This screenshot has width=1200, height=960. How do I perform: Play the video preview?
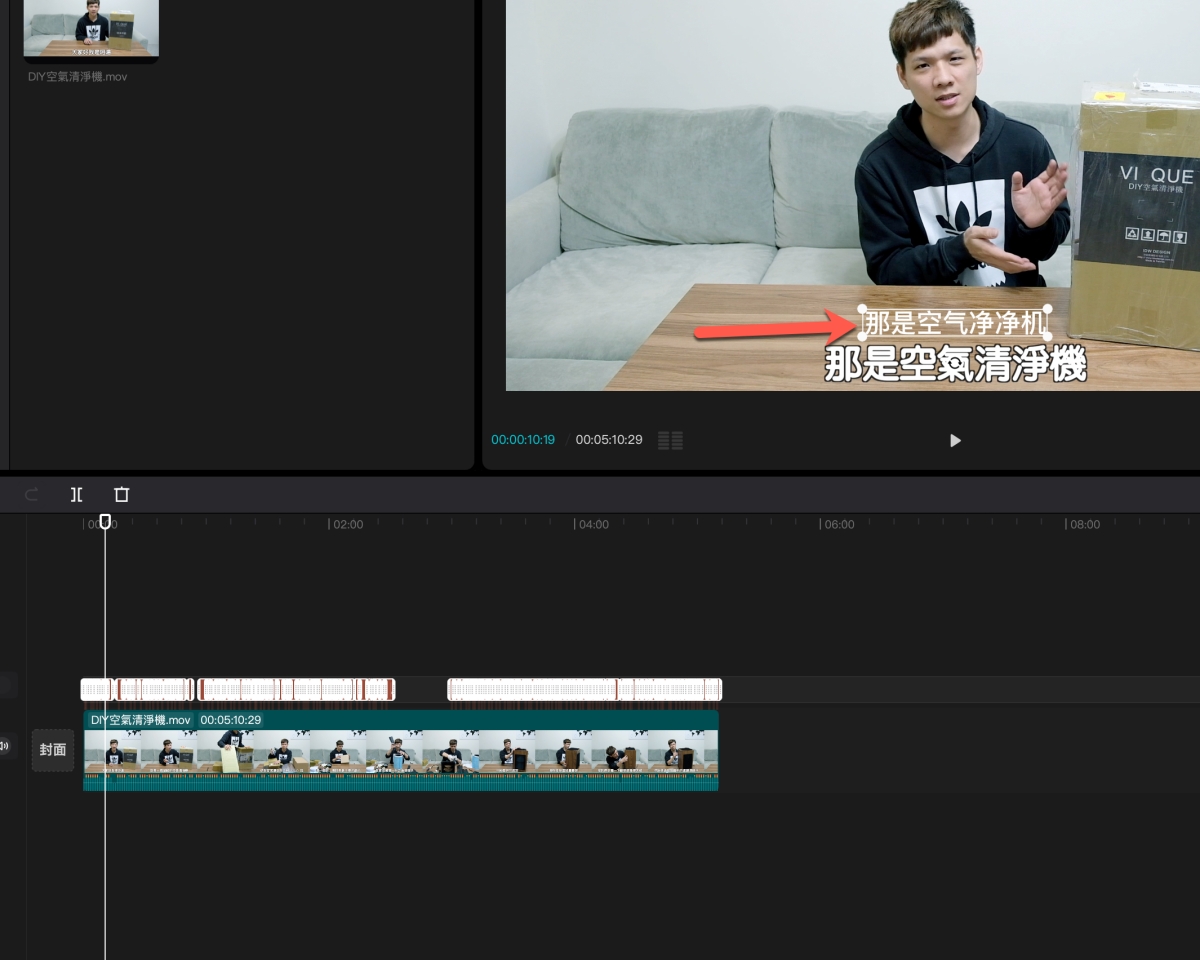pos(955,440)
